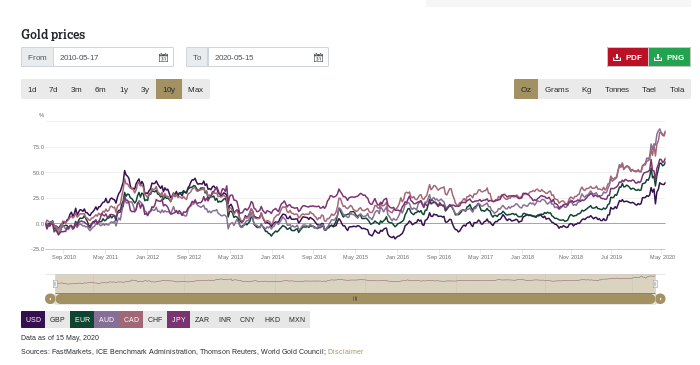Click the From date input field
Screen dimensions: 700x365
[113, 57]
